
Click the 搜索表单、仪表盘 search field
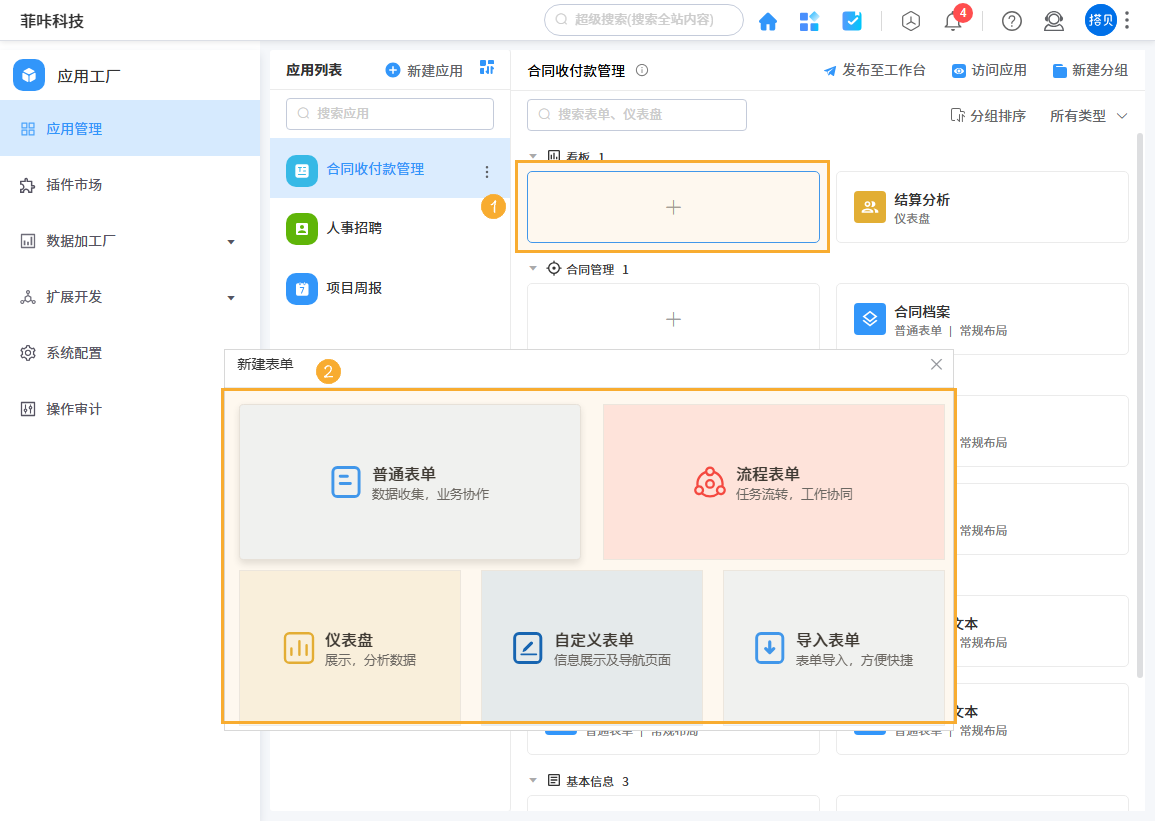coord(635,115)
